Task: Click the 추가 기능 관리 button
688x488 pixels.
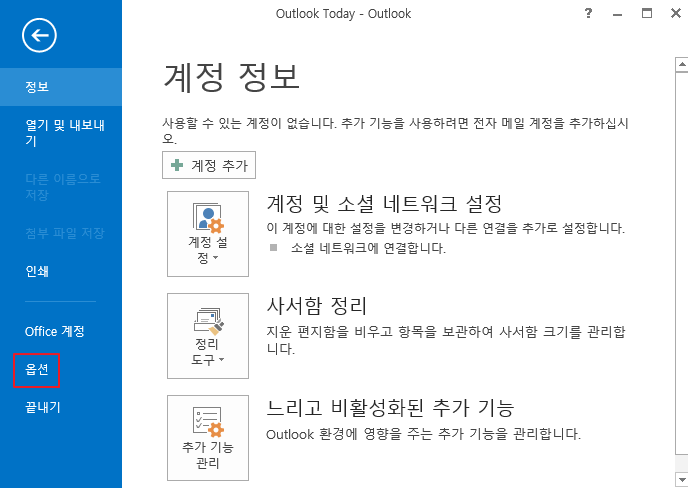Action: coord(208,438)
